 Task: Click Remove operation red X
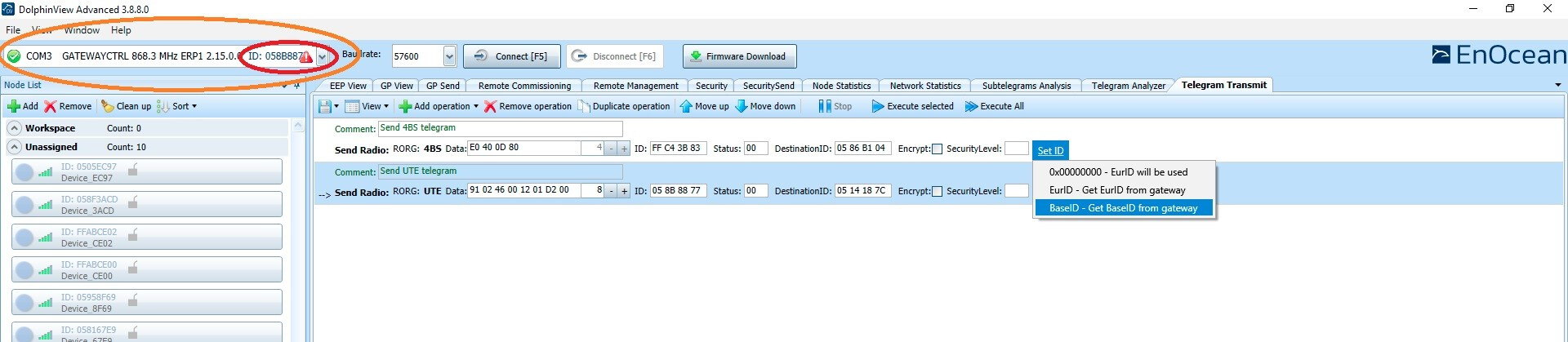point(490,106)
